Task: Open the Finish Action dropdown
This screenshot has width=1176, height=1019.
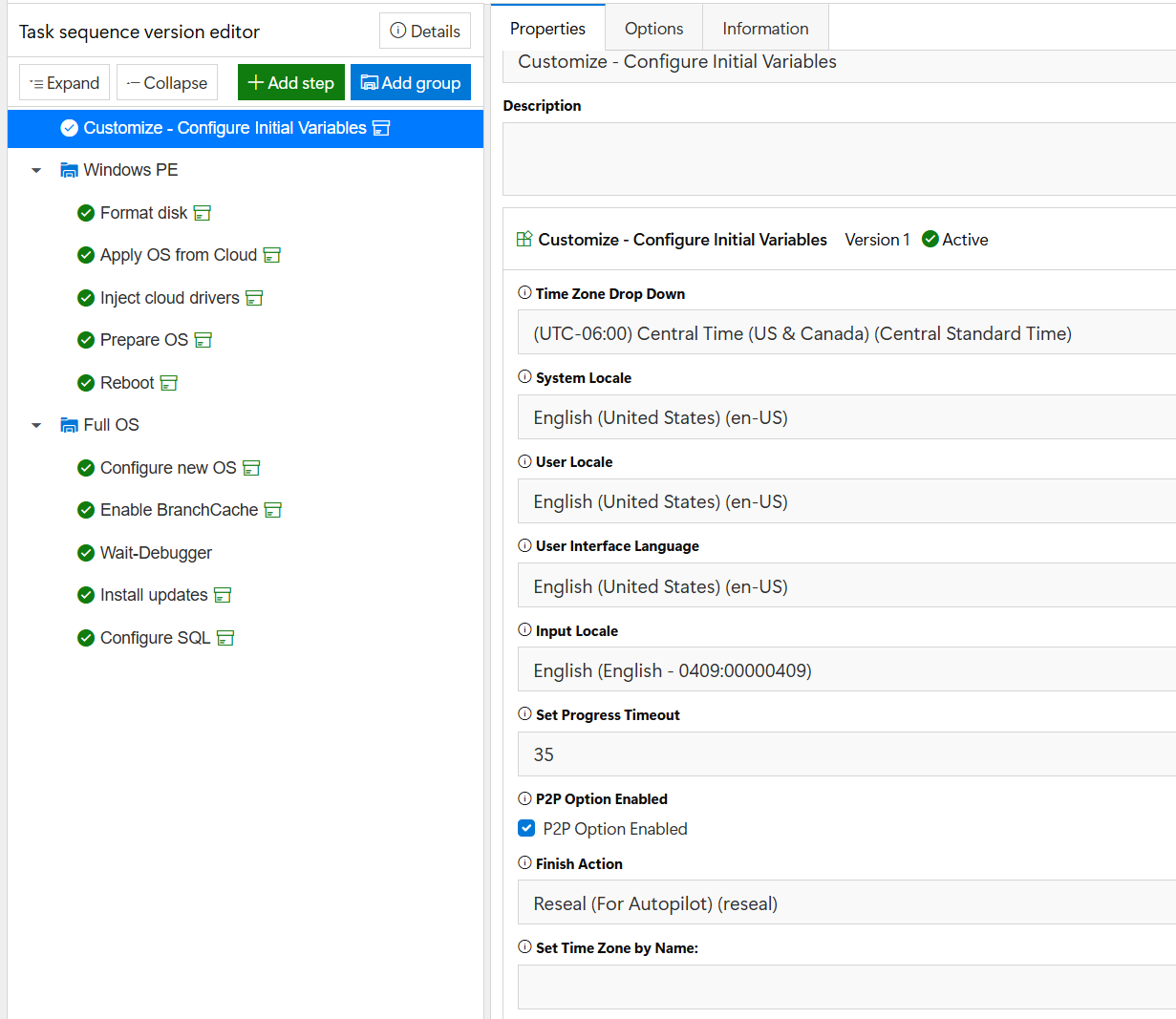Action: pos(845,903)
